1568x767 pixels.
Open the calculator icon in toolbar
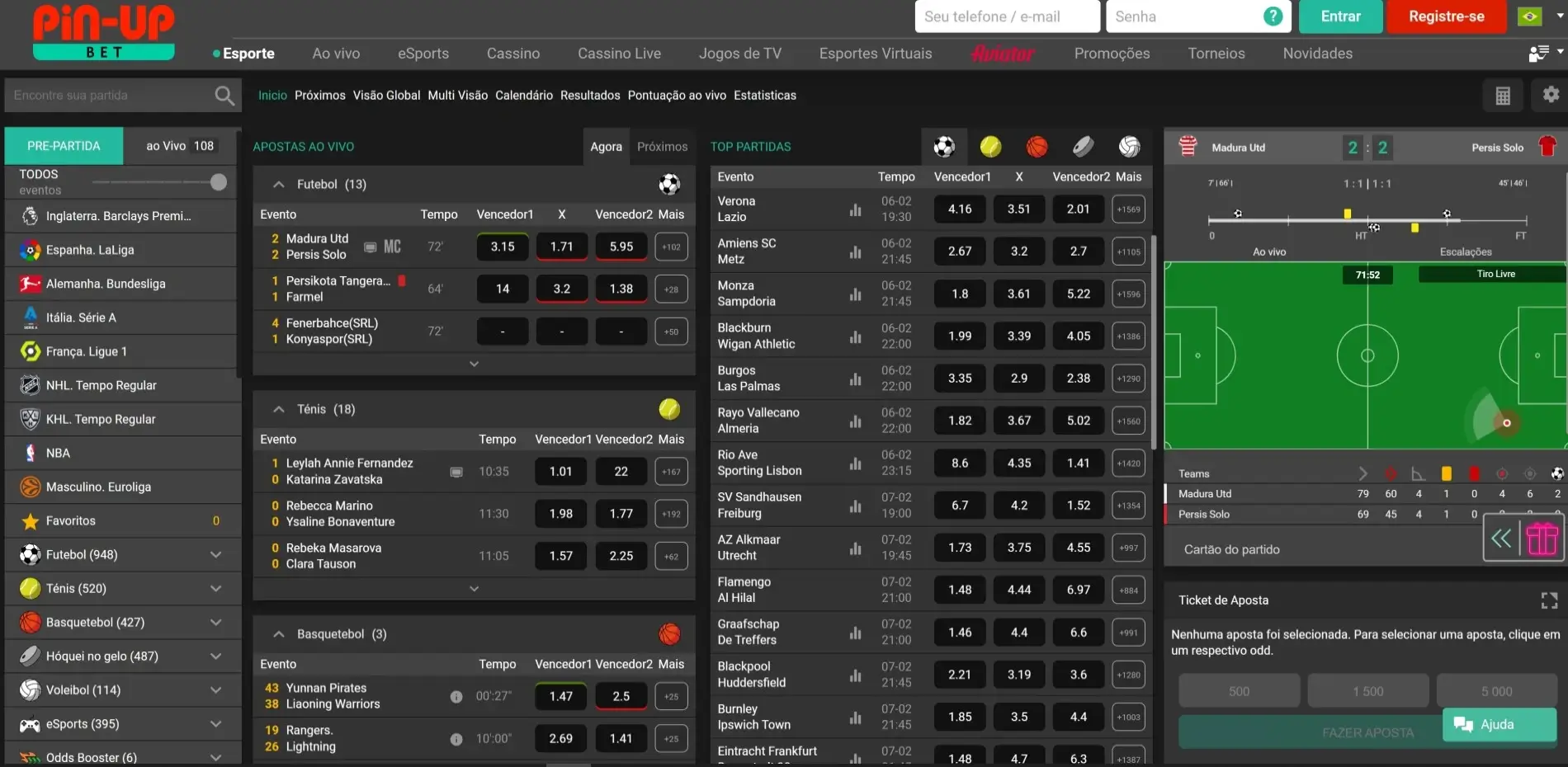tap(1503, 96)
